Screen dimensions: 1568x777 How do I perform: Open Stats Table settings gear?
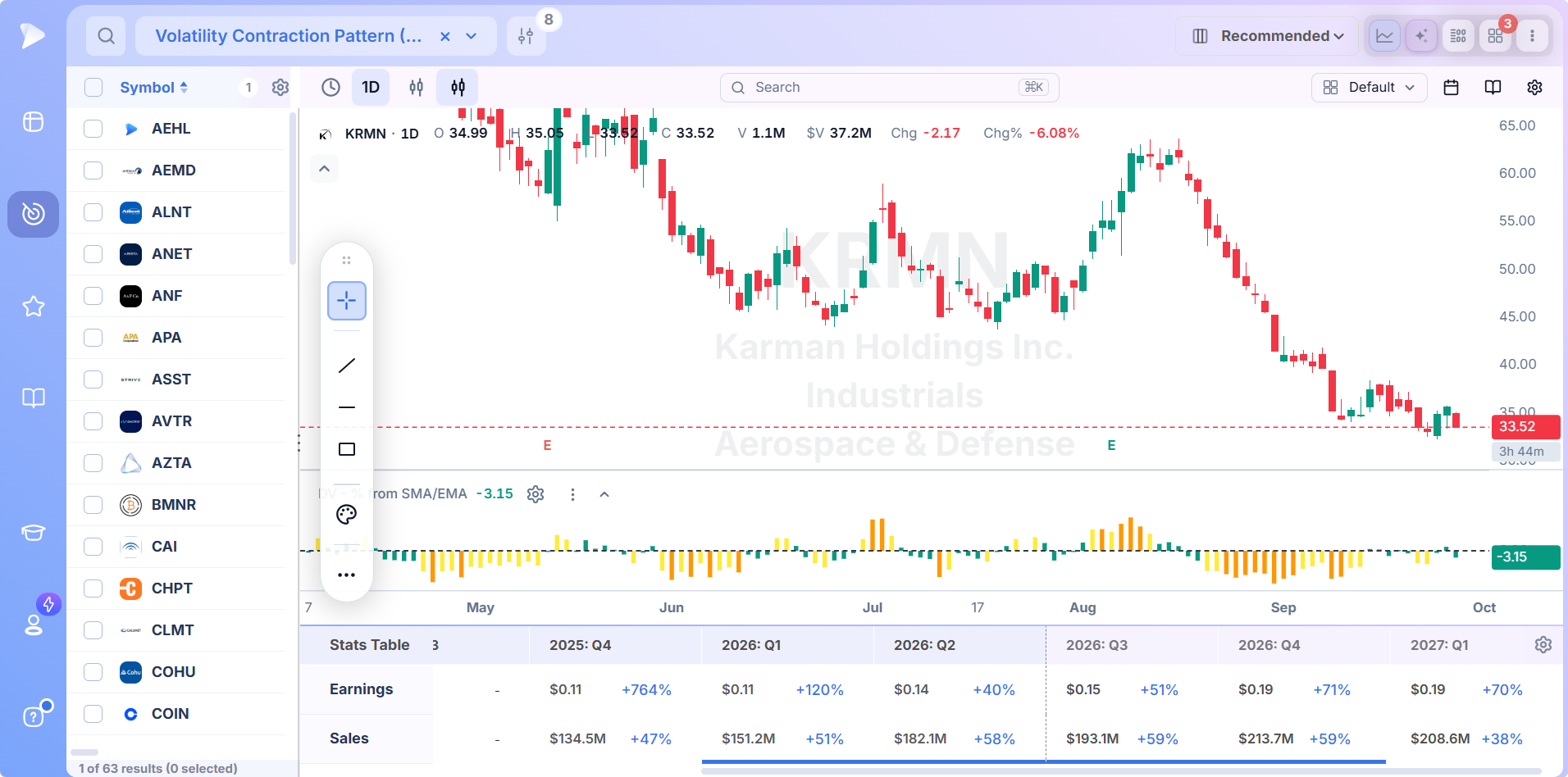(x=1543, y=645)
